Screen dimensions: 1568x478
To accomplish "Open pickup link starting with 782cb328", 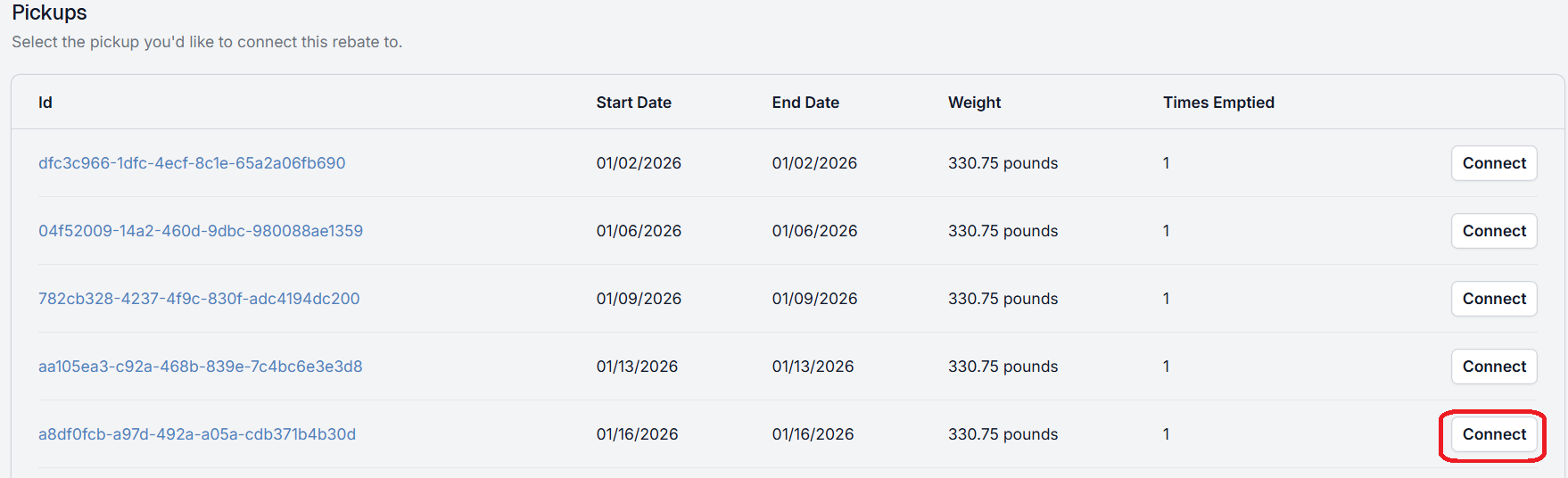I will pos(199,299).
